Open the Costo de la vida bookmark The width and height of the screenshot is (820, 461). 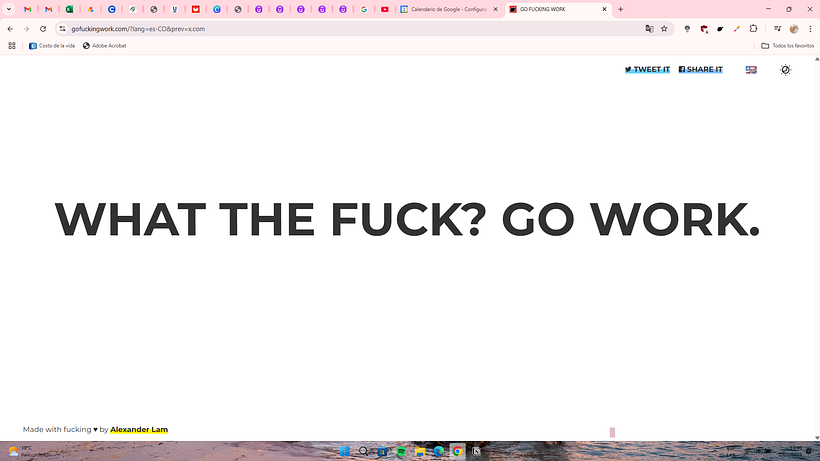coord(53,46)
